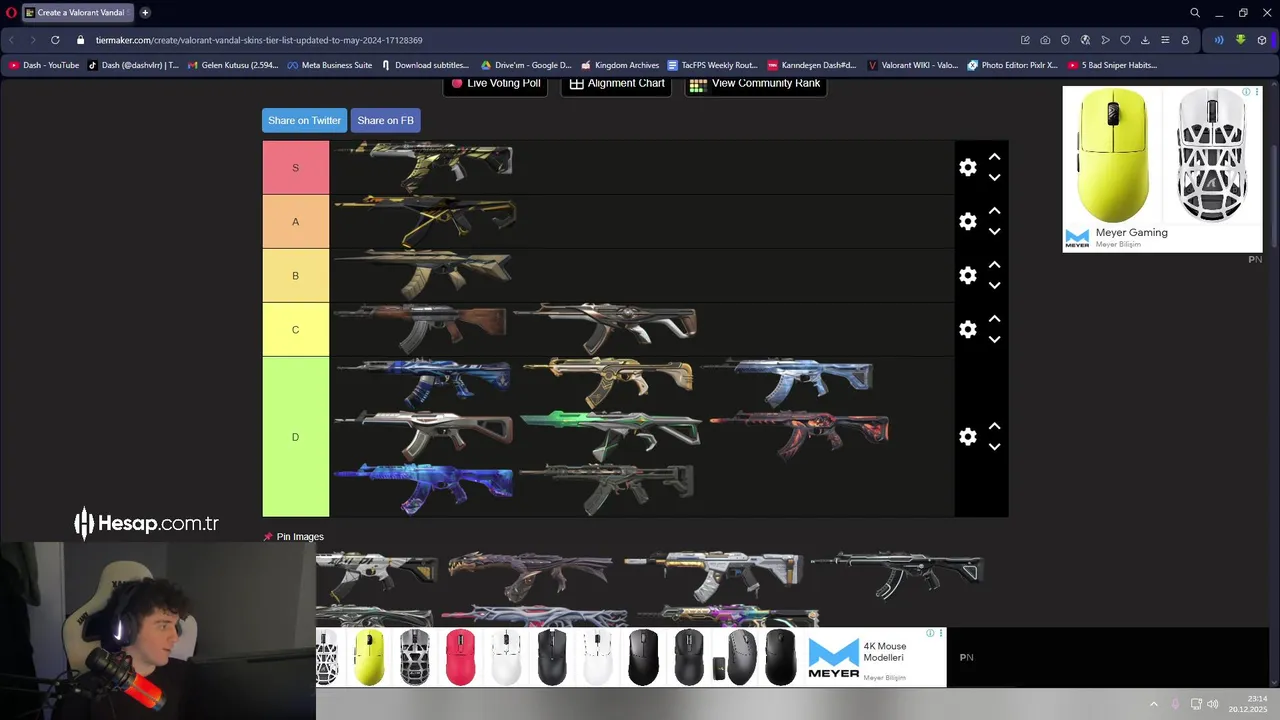
Task: Open the edit/pinboard icon in address bar
Action: [1025, 40]
